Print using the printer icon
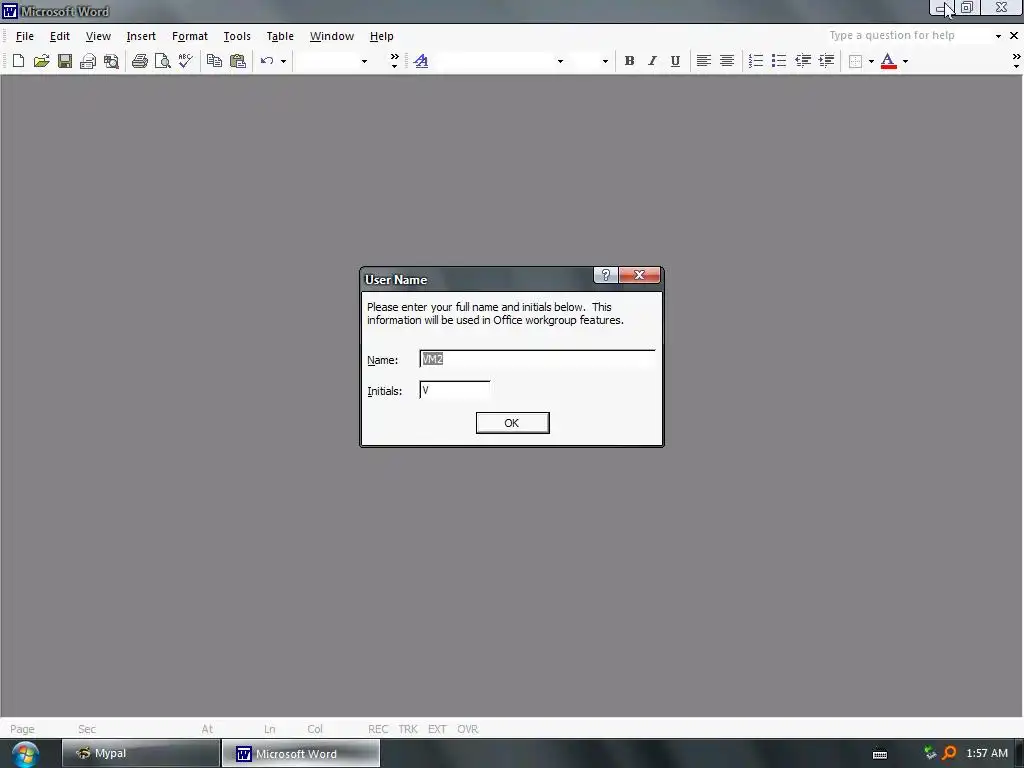The image size is (1024, 768). pos(140,61)
